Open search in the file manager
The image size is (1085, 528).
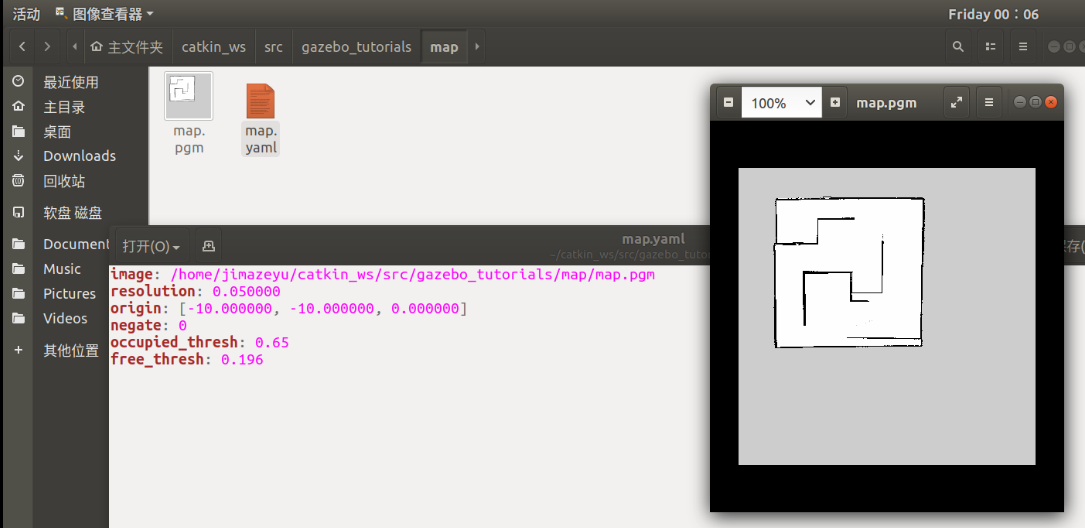pyautogui.click(x=958, y=47)
